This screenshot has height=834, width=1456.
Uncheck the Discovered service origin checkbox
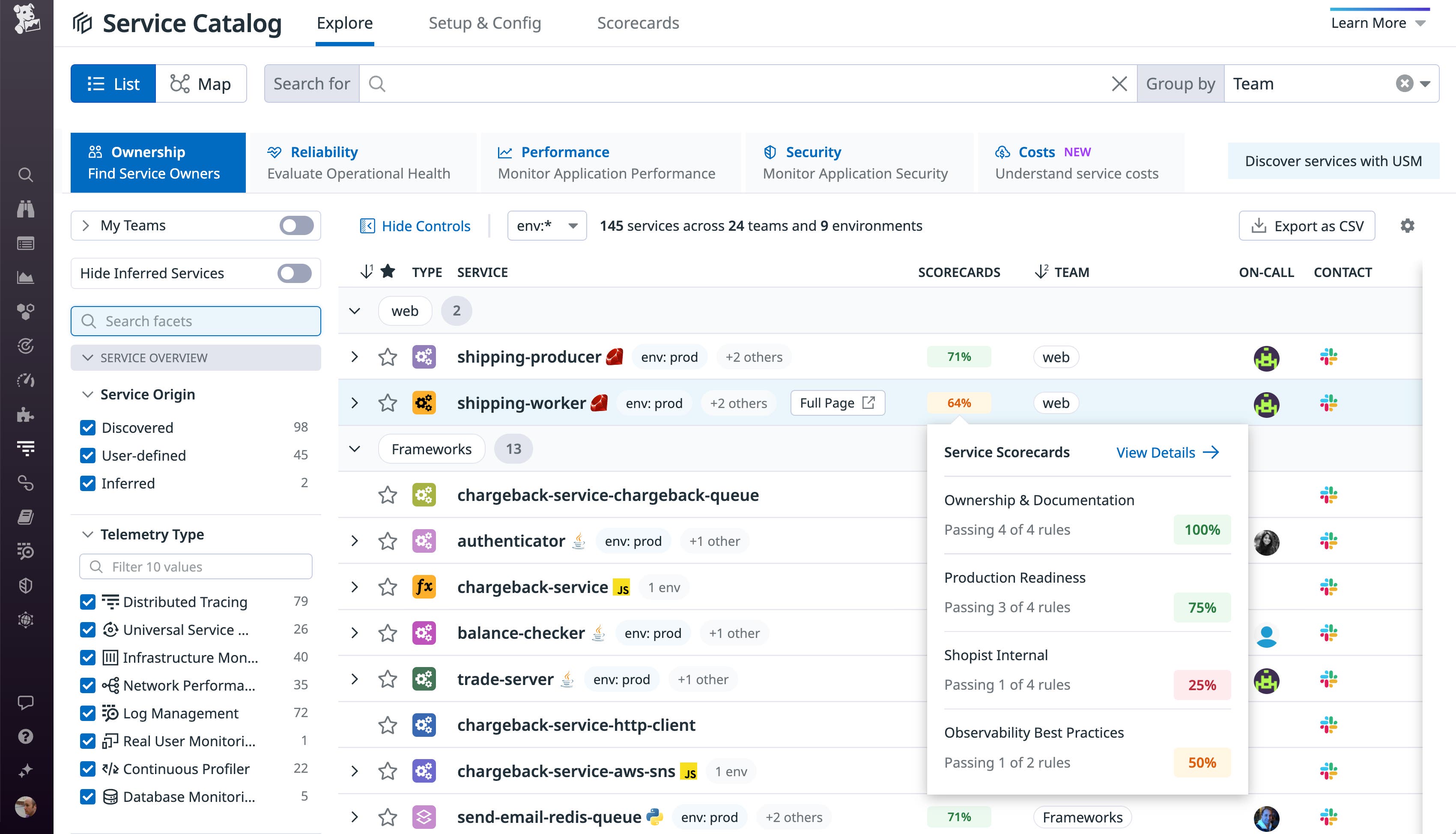pos(88,428)
